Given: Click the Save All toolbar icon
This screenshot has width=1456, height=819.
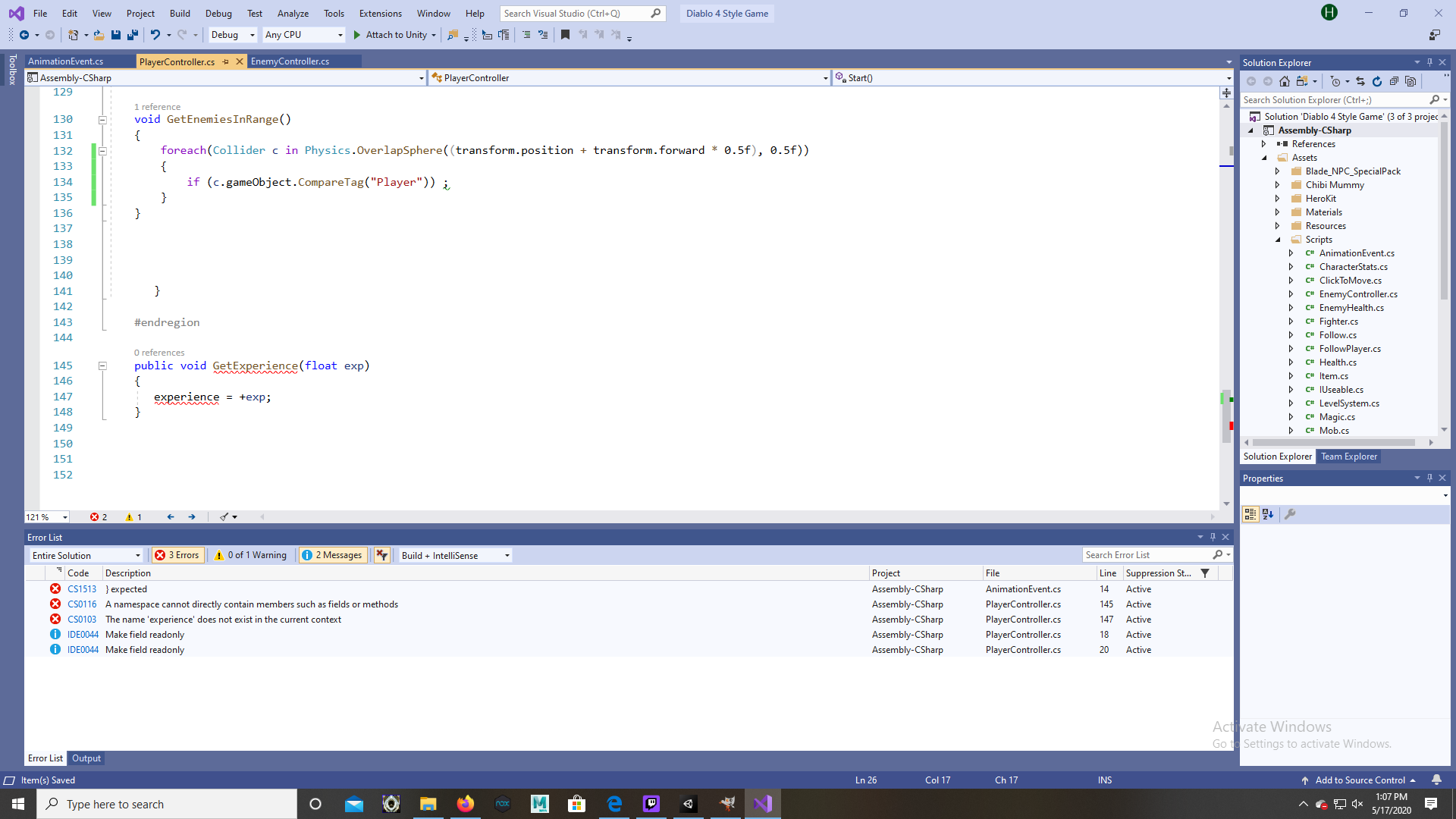Looking at the screenshot, I should (x=133, y=35).
